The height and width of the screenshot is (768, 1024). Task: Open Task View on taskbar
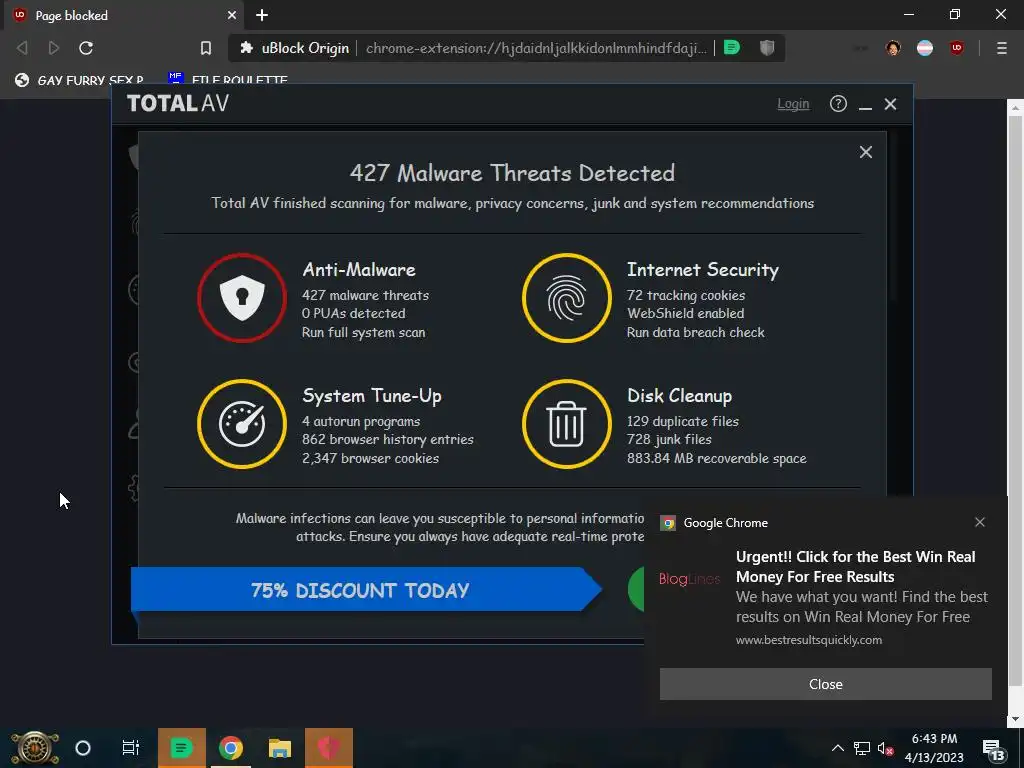pos(131,748)
